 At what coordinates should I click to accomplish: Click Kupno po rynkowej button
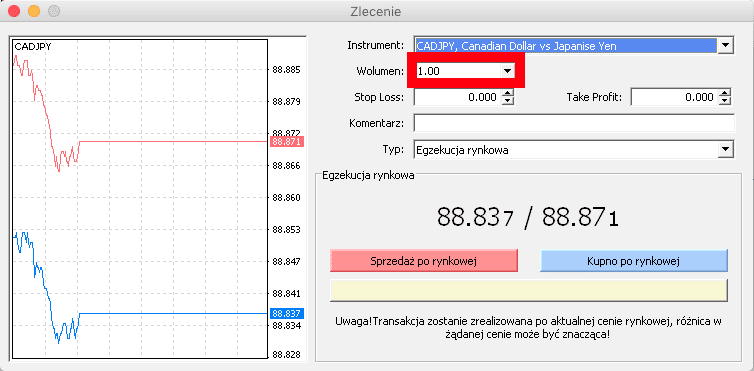coord(634,261)
